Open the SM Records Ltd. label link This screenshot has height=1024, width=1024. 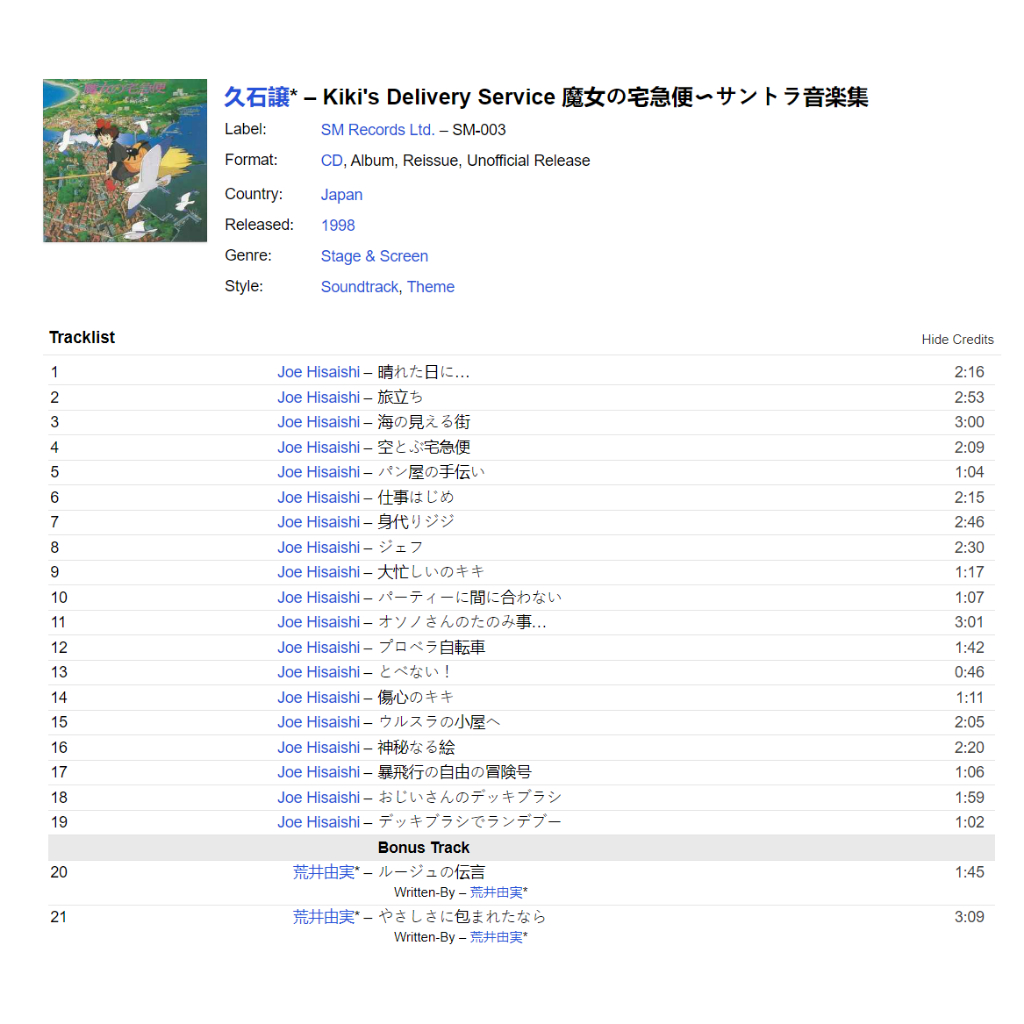[x=377, y=130]
